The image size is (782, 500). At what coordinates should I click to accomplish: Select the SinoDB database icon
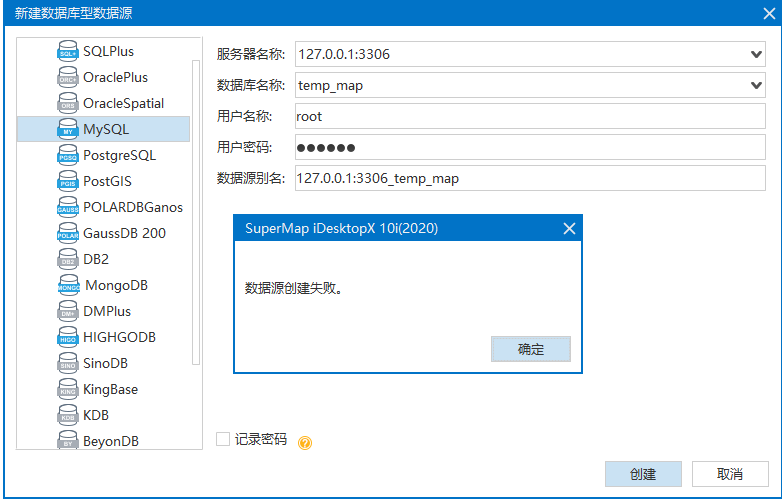click(x=68, y=363)
